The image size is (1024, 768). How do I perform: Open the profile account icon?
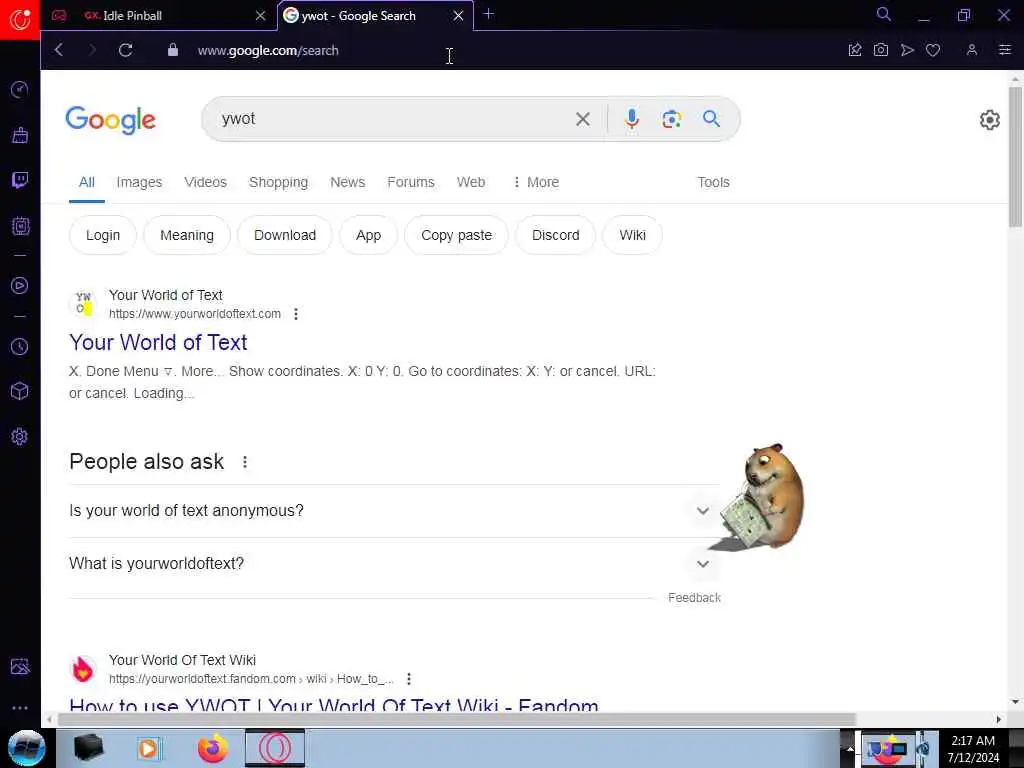972,50
